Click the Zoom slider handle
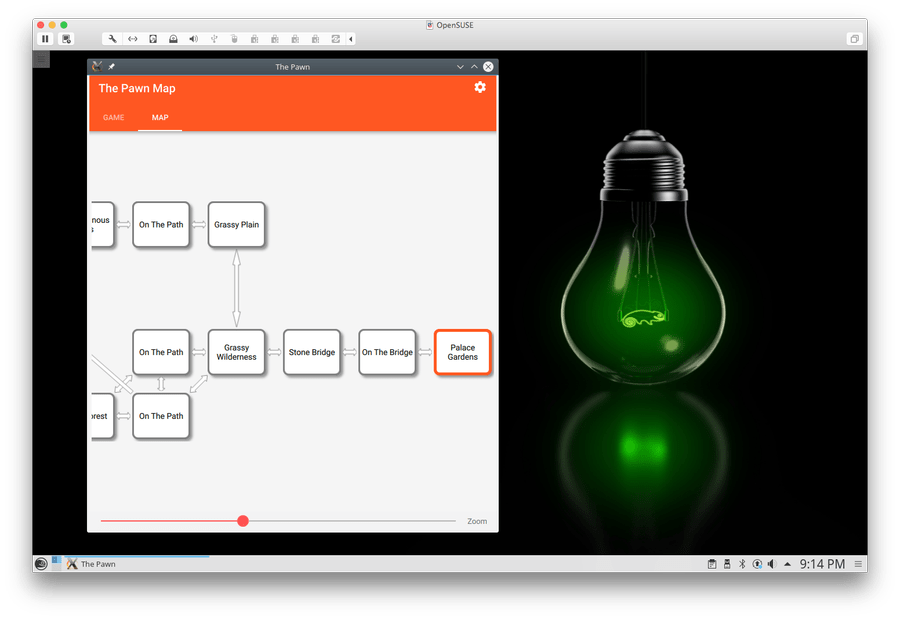 point(243,521)
